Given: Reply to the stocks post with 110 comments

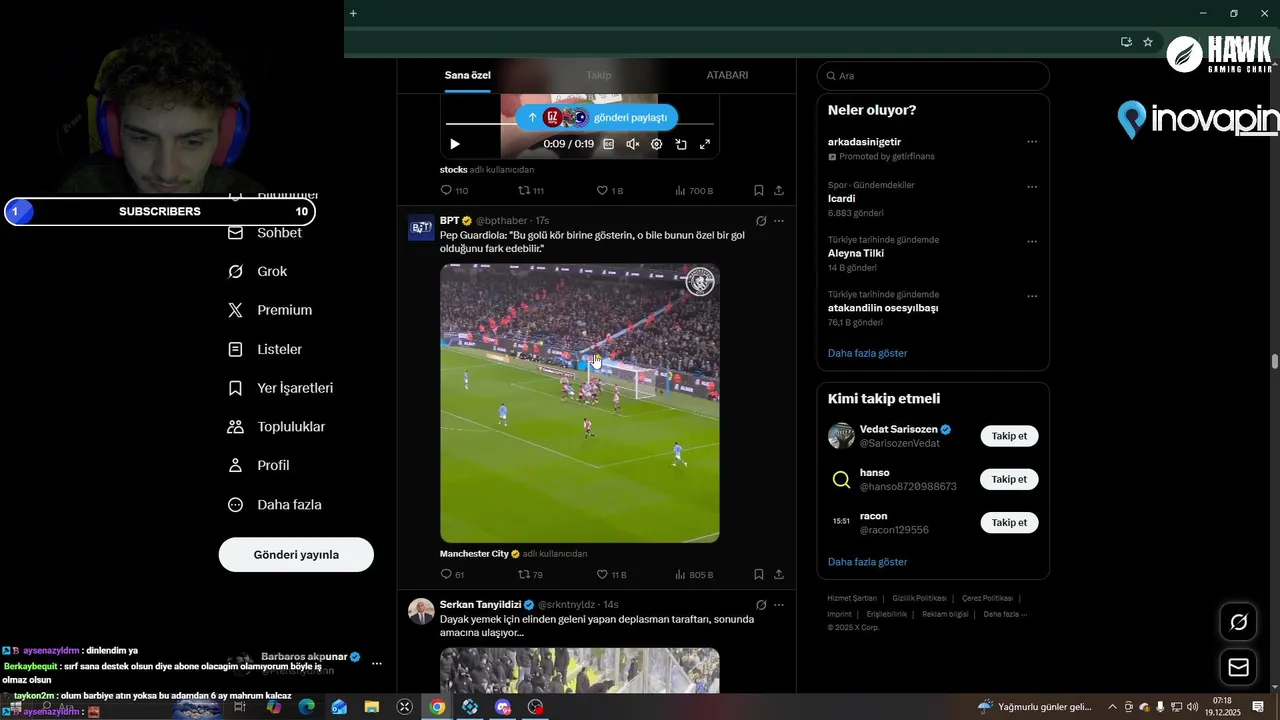Looking at the screenshot, I should point(454,190).
